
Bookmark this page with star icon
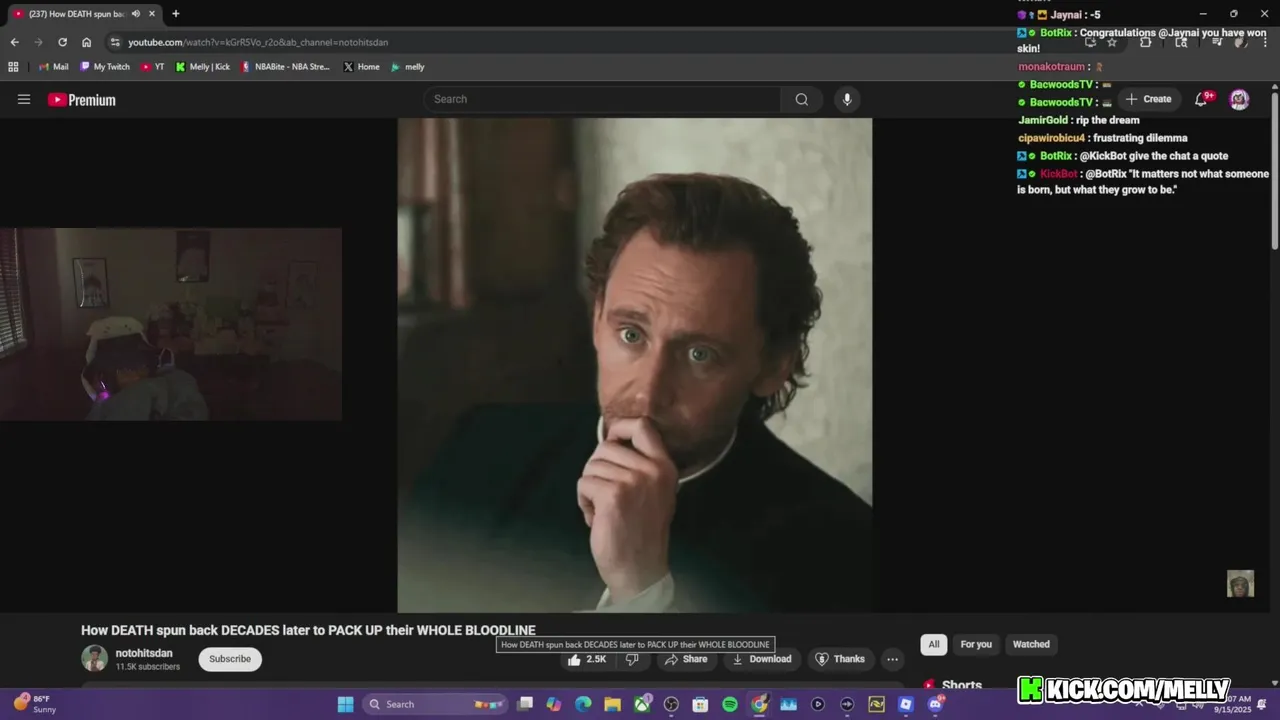point(1112,42)
